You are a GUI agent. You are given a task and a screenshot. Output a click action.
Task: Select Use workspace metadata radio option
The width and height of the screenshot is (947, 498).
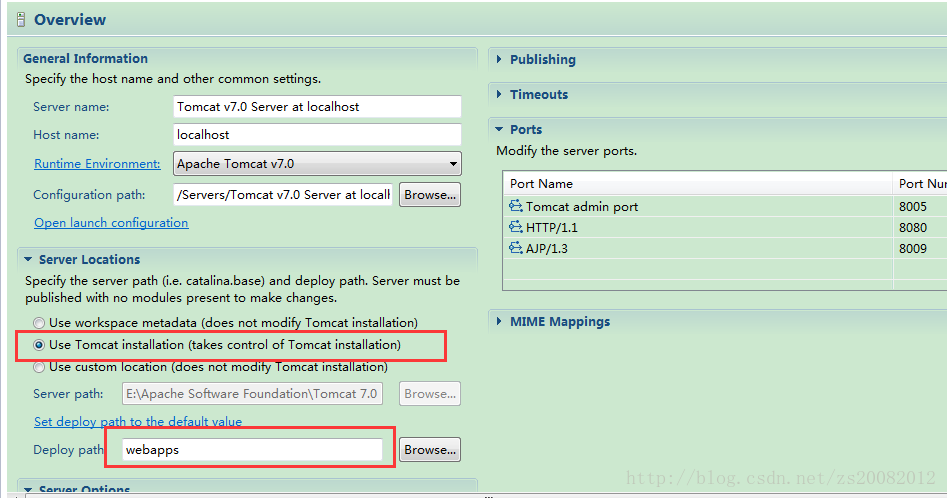coord(39,323)
